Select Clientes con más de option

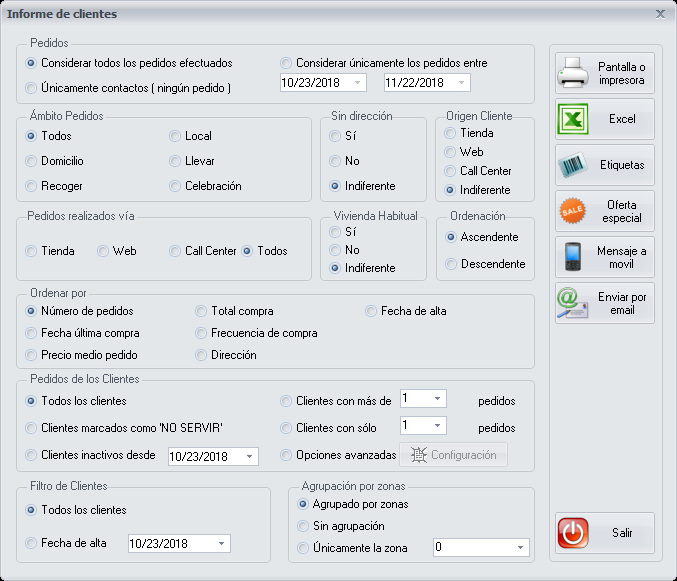coord(286,401)
